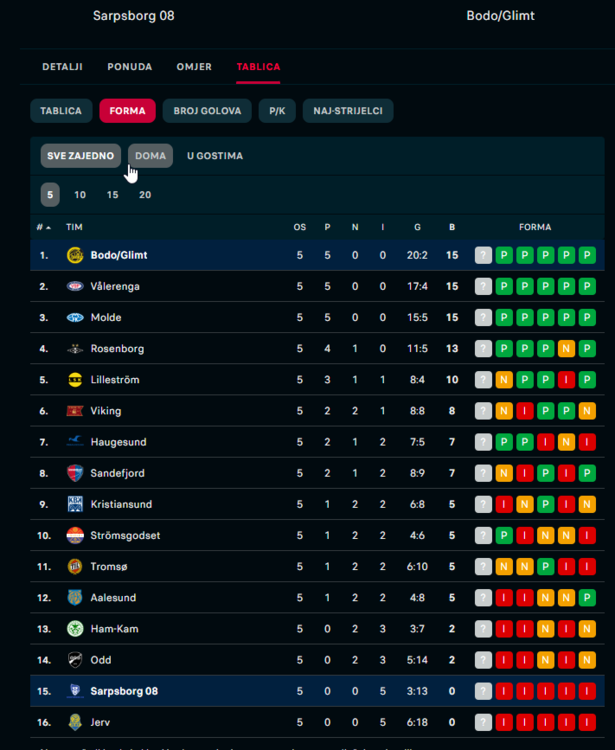
Task: Click the Sandefjord shield crest icon
Action: click(75, 473)
